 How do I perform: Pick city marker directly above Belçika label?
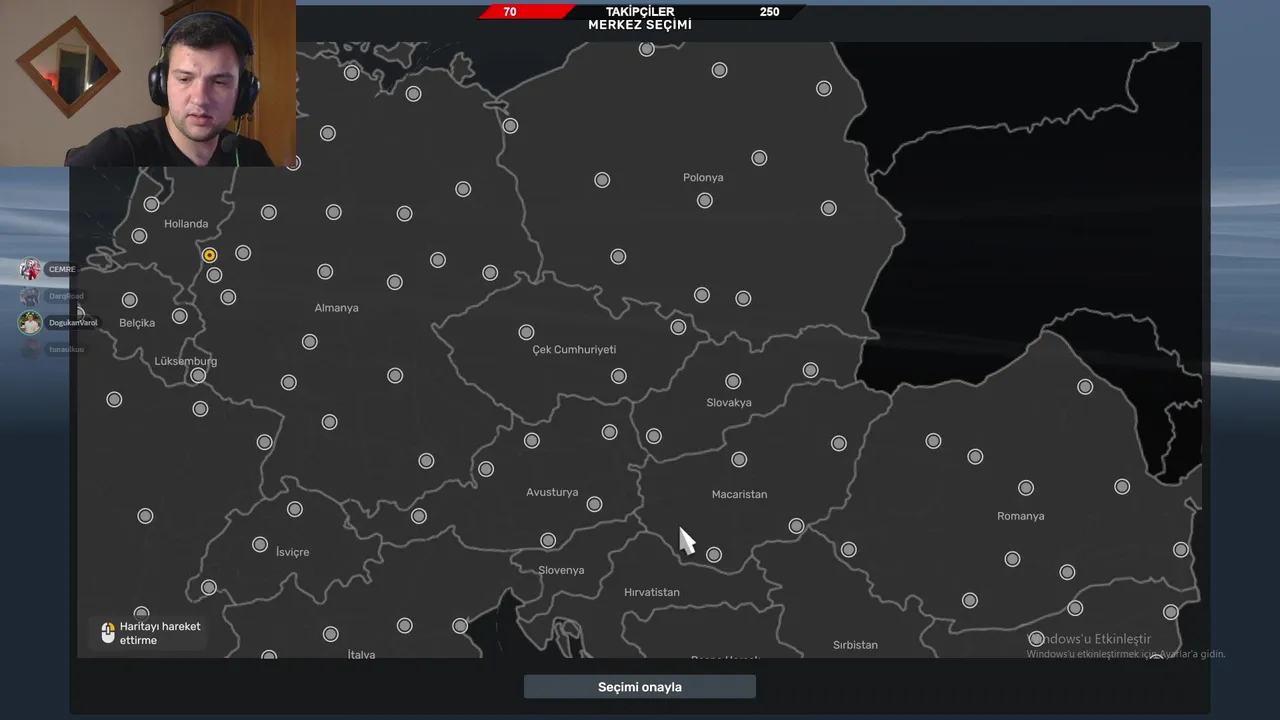(x=129, y=300)
